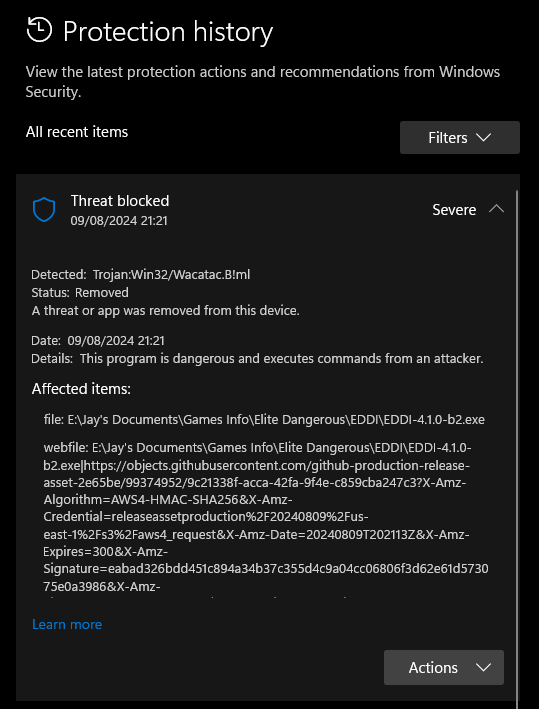Select the detected name Trojan:Win32/Wacatac.B!ml

(171, 274)
